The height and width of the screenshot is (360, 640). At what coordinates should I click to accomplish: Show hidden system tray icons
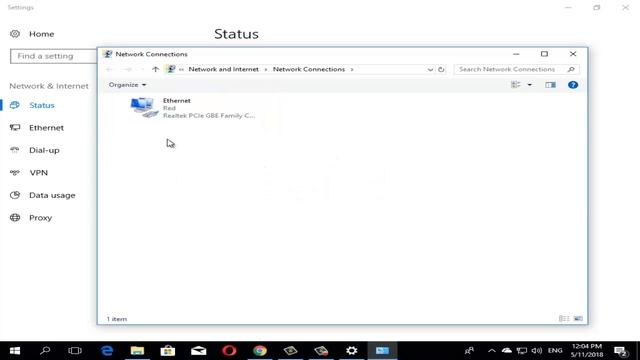(x=491, y=351)
